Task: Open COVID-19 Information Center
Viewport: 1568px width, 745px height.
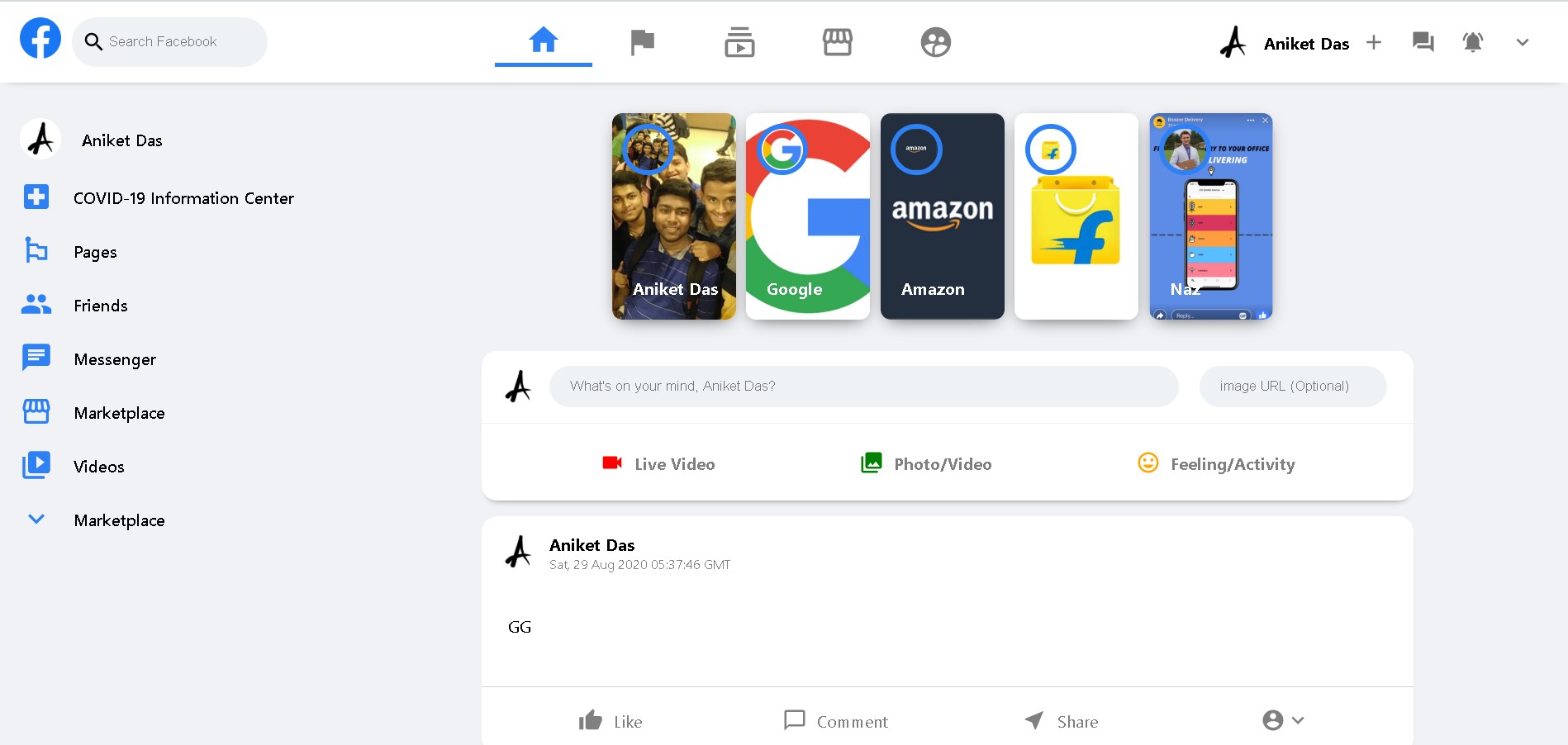Action: (183, 198)
